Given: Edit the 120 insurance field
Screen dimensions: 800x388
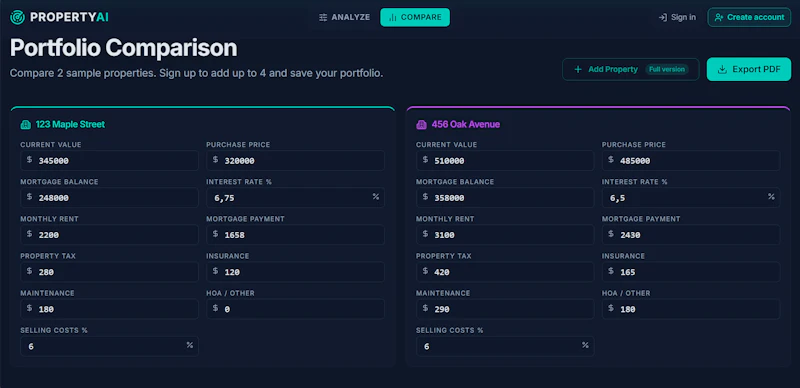Looking at the screenshot, I should tap(295, 272).
